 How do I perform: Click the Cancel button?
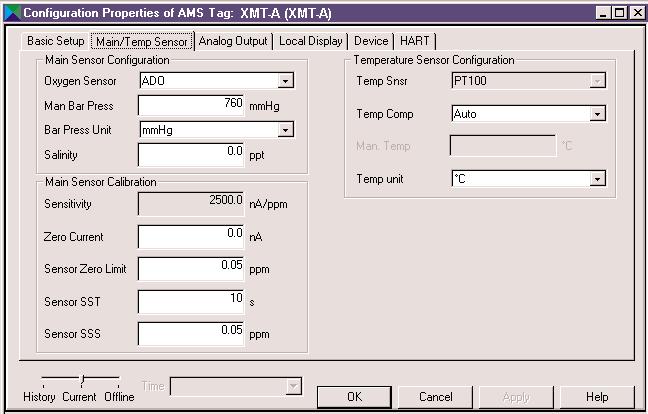[436, 397]
